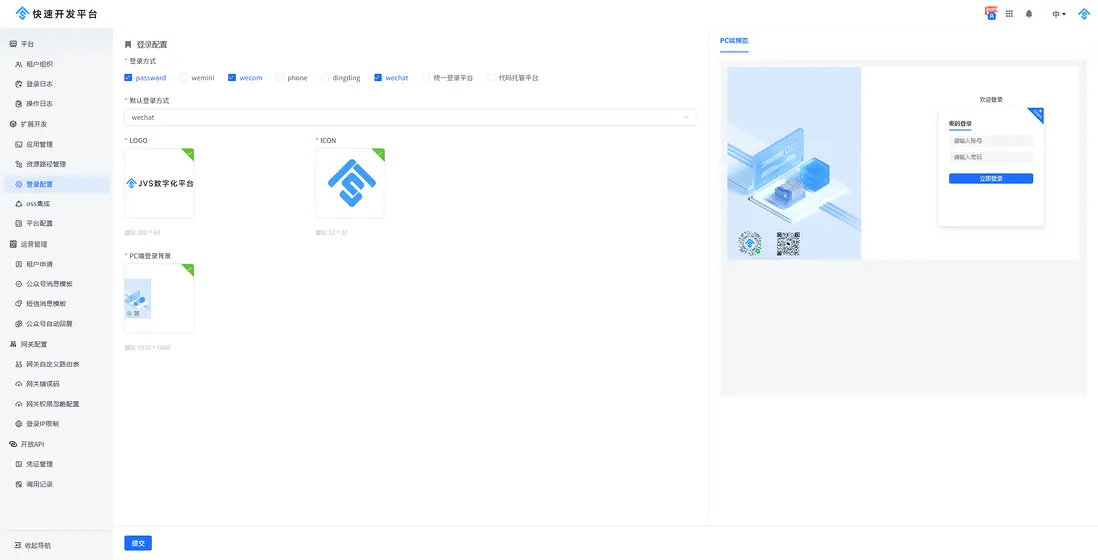The height and width of the screenshot is (560, 1098).
Task: Open 登录日志 via its sidebar icon
Action: (19, 84)
